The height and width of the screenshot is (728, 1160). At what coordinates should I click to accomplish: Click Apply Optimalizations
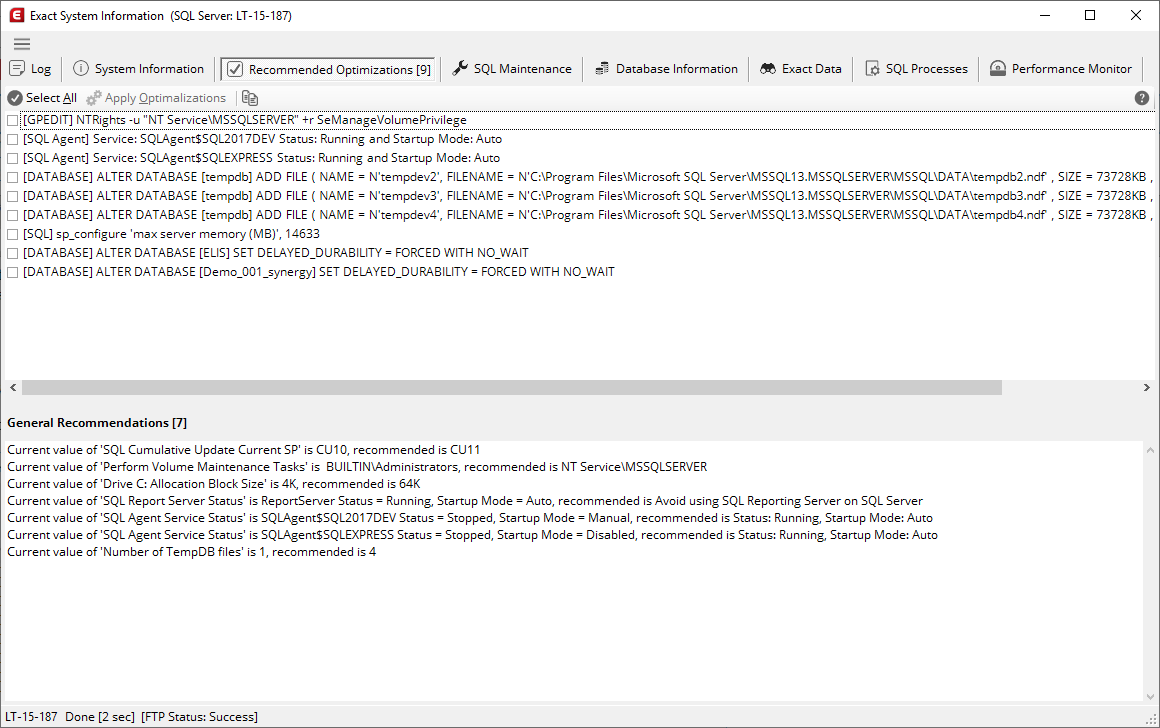point(156,97)
